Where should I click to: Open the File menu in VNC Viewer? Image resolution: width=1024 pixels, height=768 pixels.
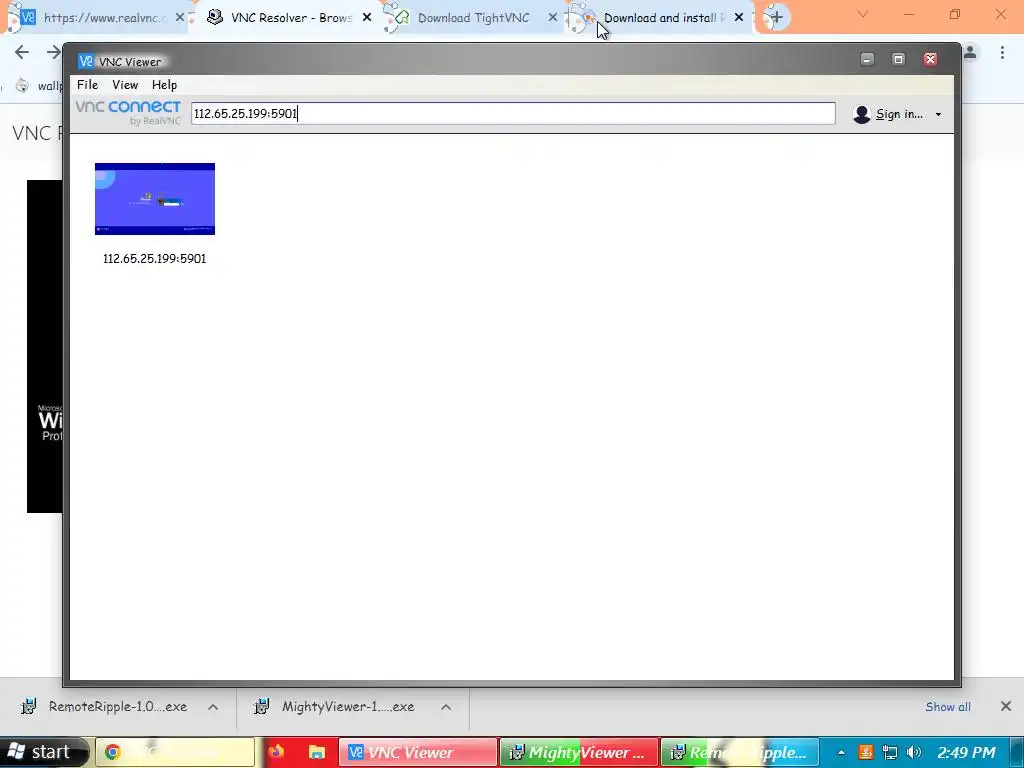[x=88, y=85]
